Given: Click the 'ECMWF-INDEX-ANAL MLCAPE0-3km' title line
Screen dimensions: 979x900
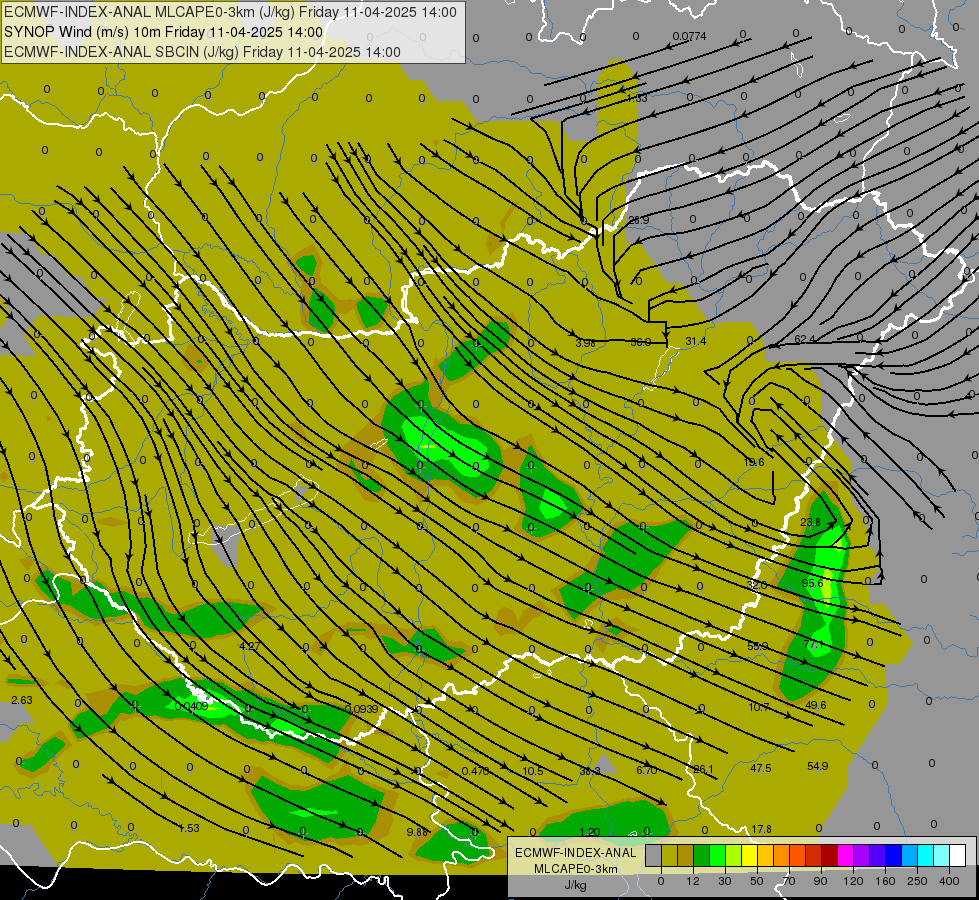Looking at the screenshot, I should pos(230,12).
